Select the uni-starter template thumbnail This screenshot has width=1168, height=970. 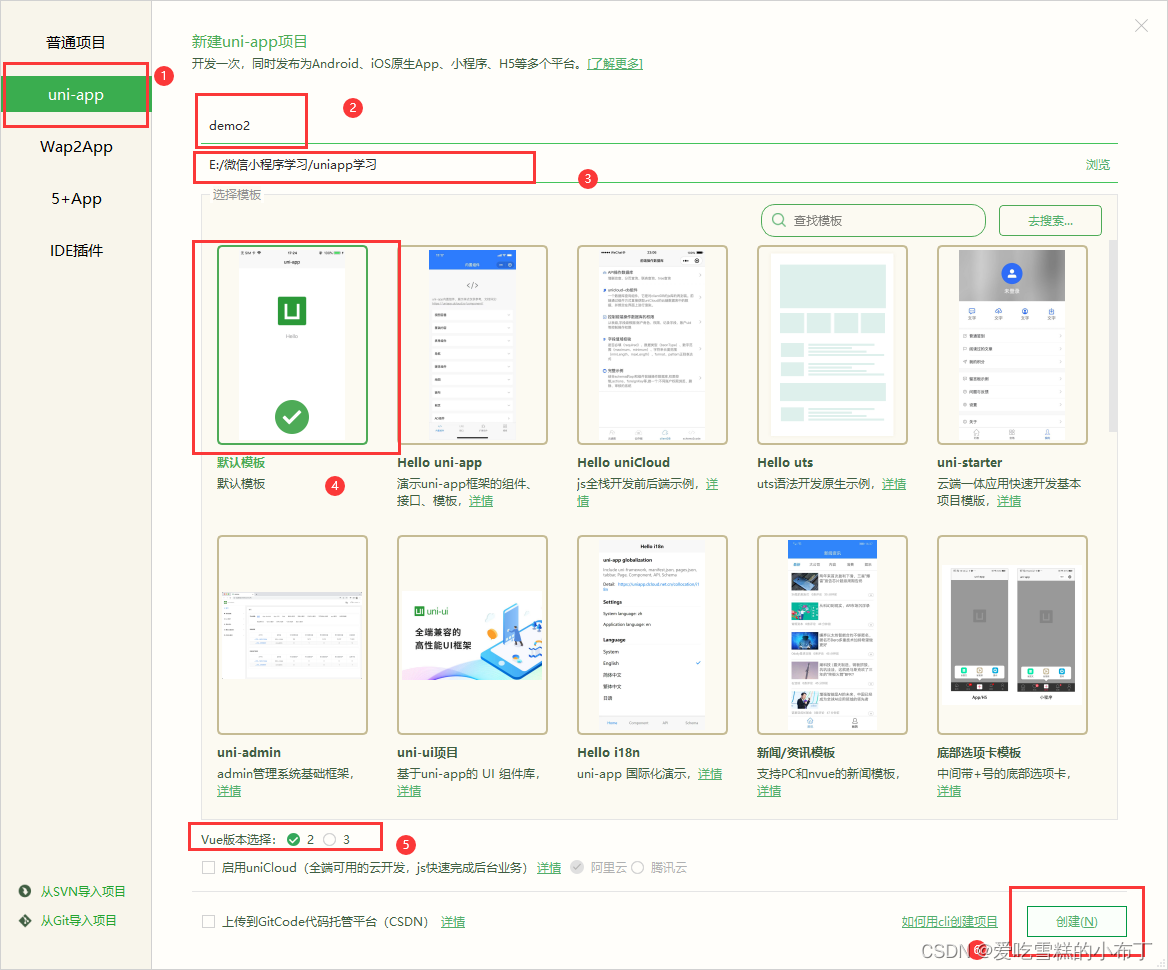click(1012, 345)
